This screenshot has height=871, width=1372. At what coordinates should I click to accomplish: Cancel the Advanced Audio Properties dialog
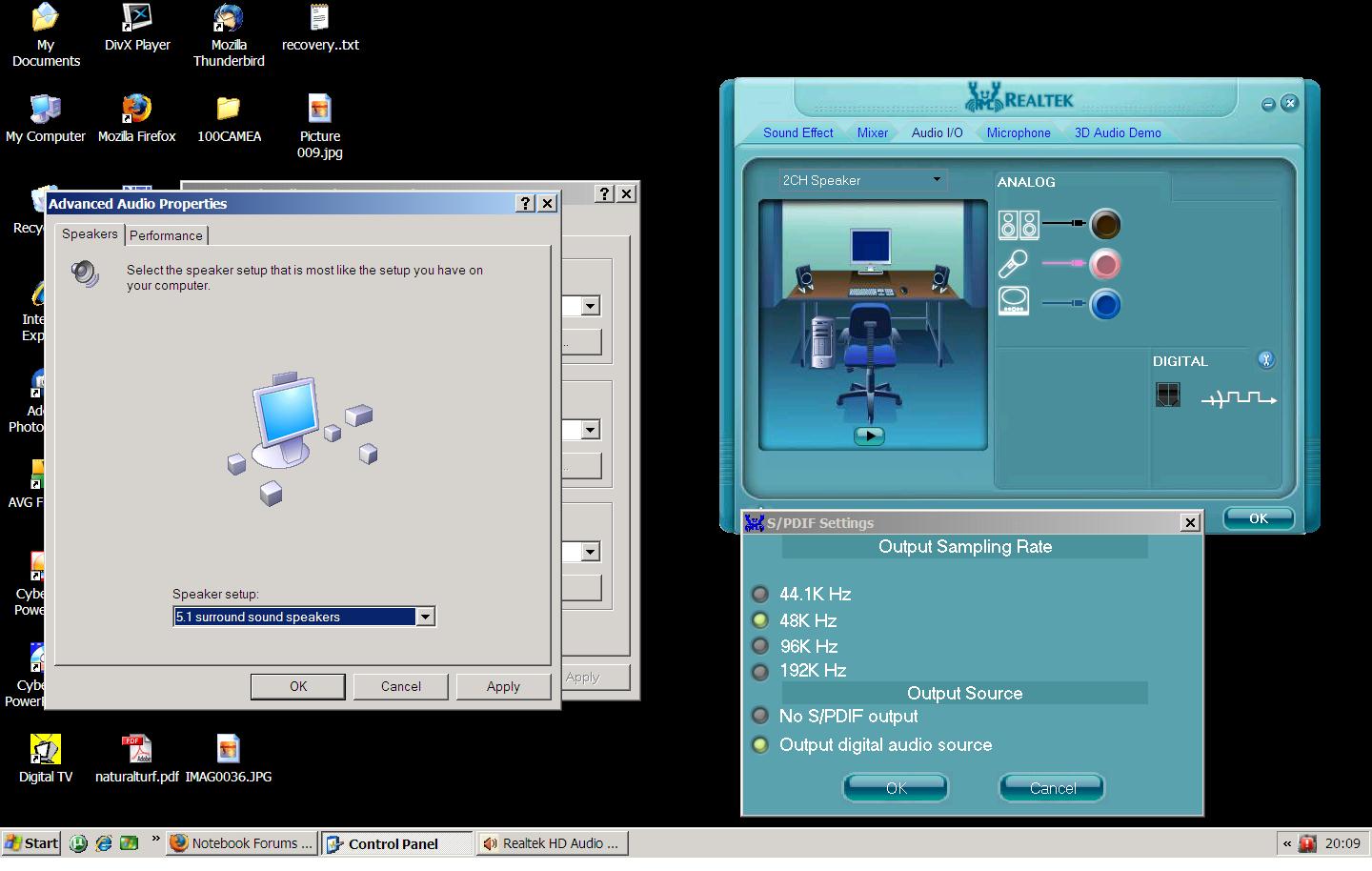click(x=401, y=686)
